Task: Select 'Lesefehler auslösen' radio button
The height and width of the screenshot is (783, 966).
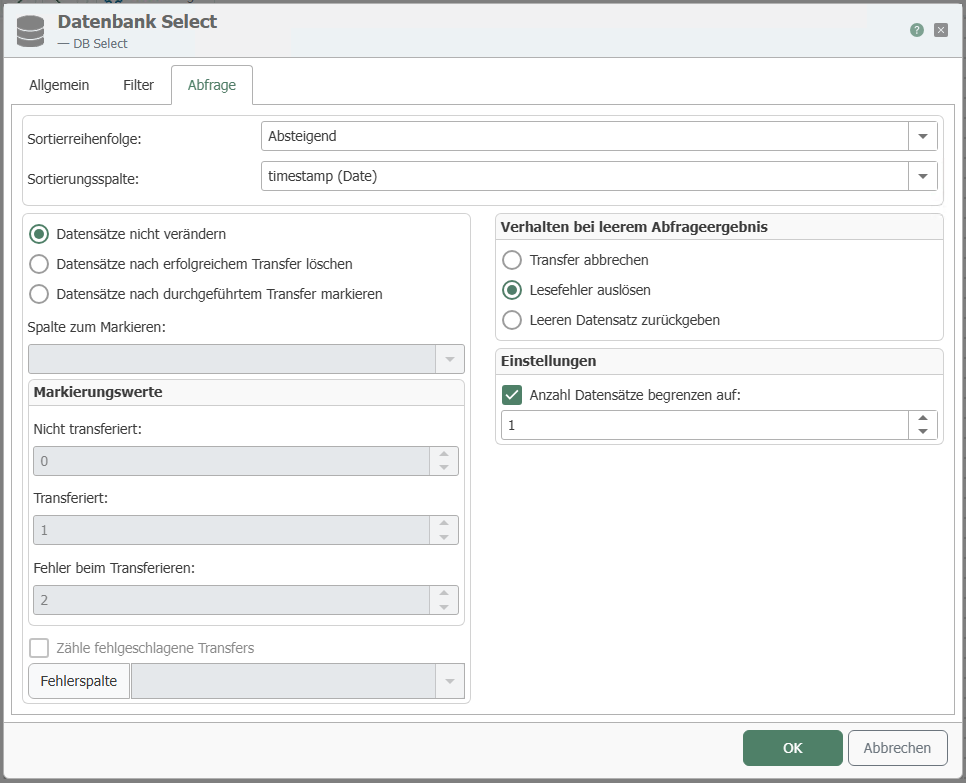Action: coord(512,290)
